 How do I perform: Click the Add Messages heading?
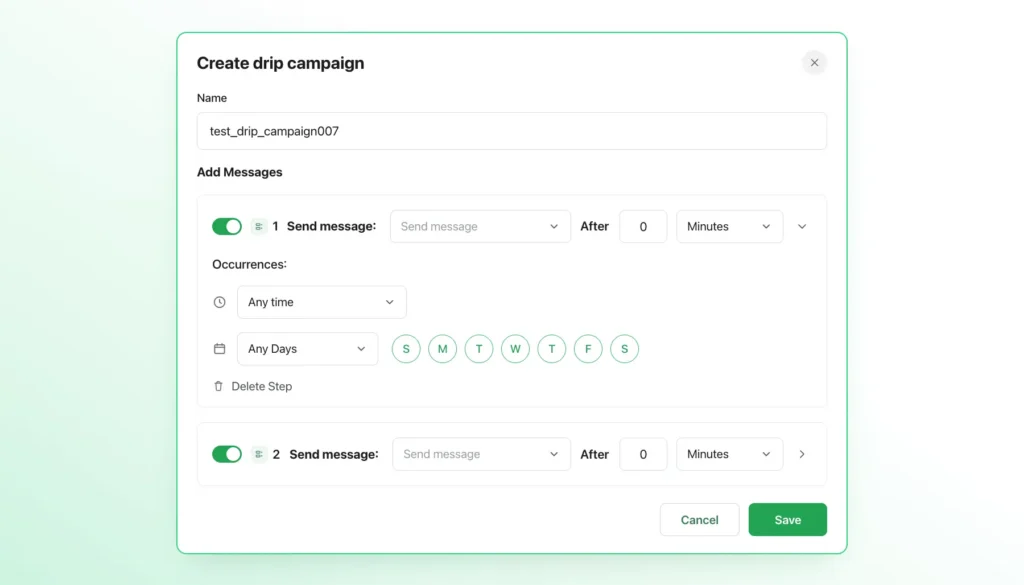240,172
